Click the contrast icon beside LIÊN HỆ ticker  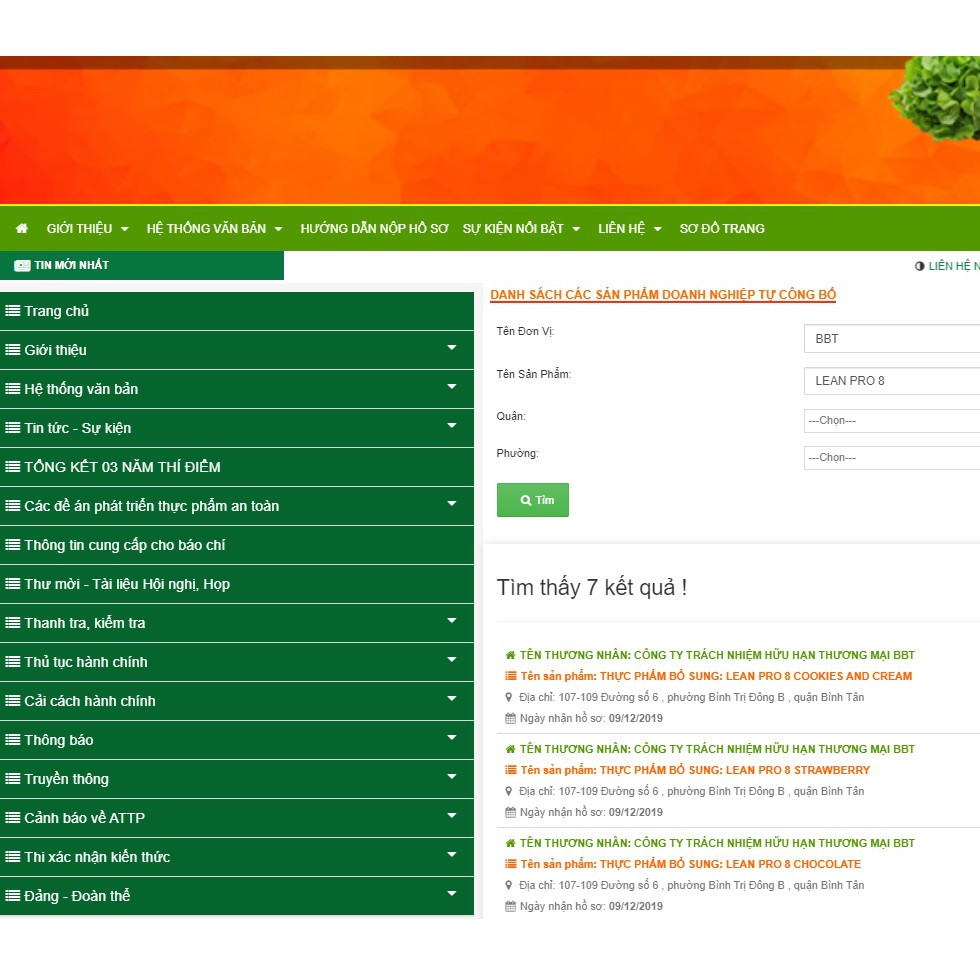point(919,266)
